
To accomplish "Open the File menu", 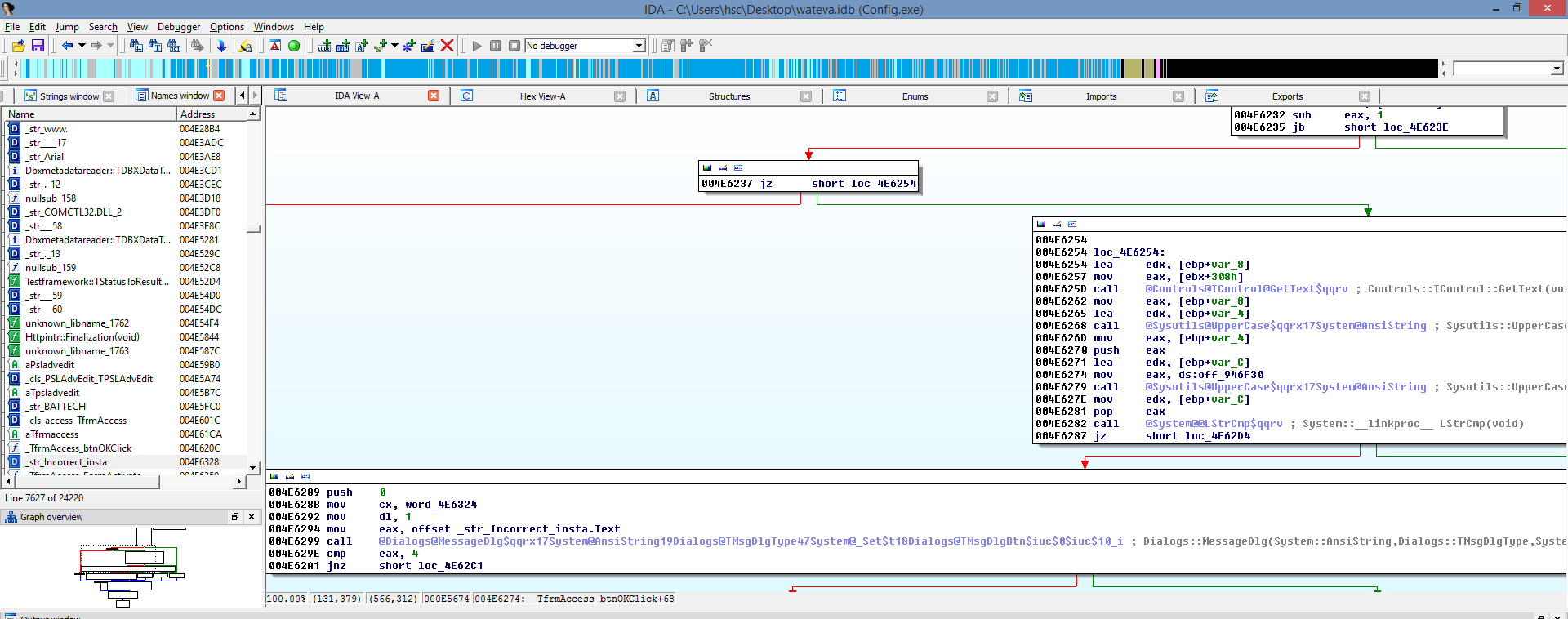I will click(x=12, y=27).
